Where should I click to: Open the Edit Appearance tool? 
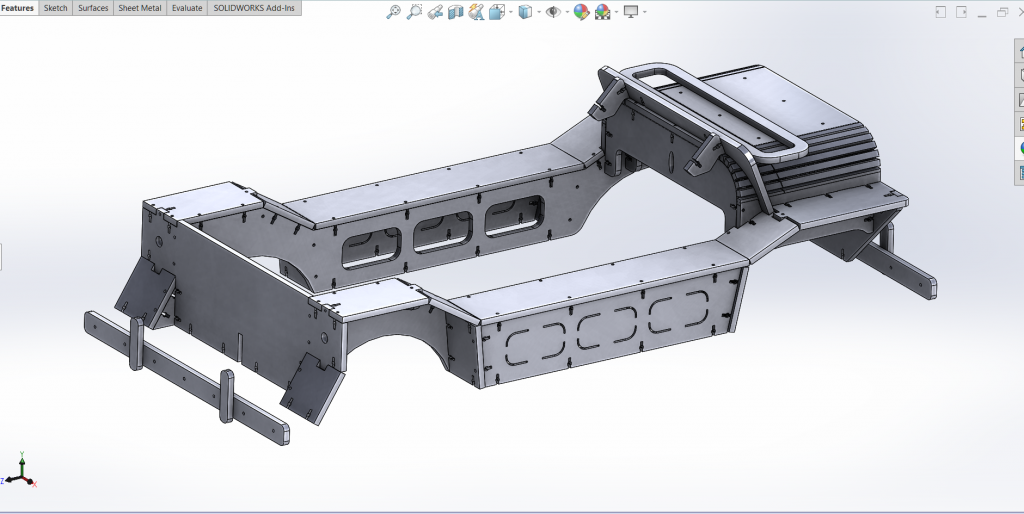coord(581,12)
